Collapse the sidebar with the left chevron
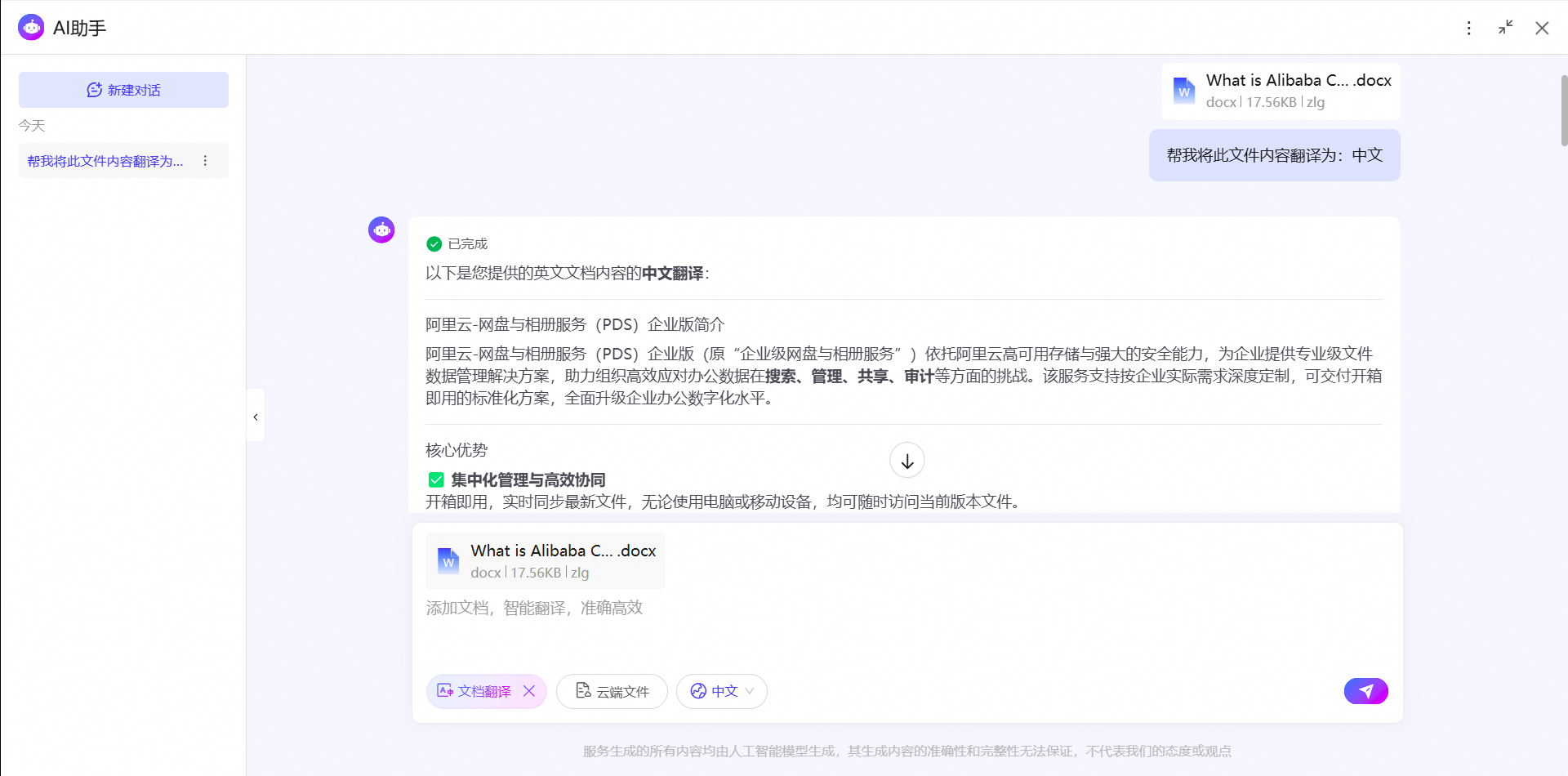The image size is (1568, 776). tap(256, 417)
